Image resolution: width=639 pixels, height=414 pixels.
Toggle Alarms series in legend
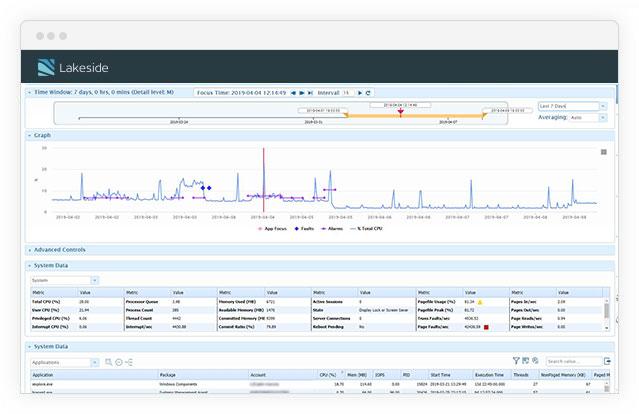pyautogui.click(x=332, y=229)
